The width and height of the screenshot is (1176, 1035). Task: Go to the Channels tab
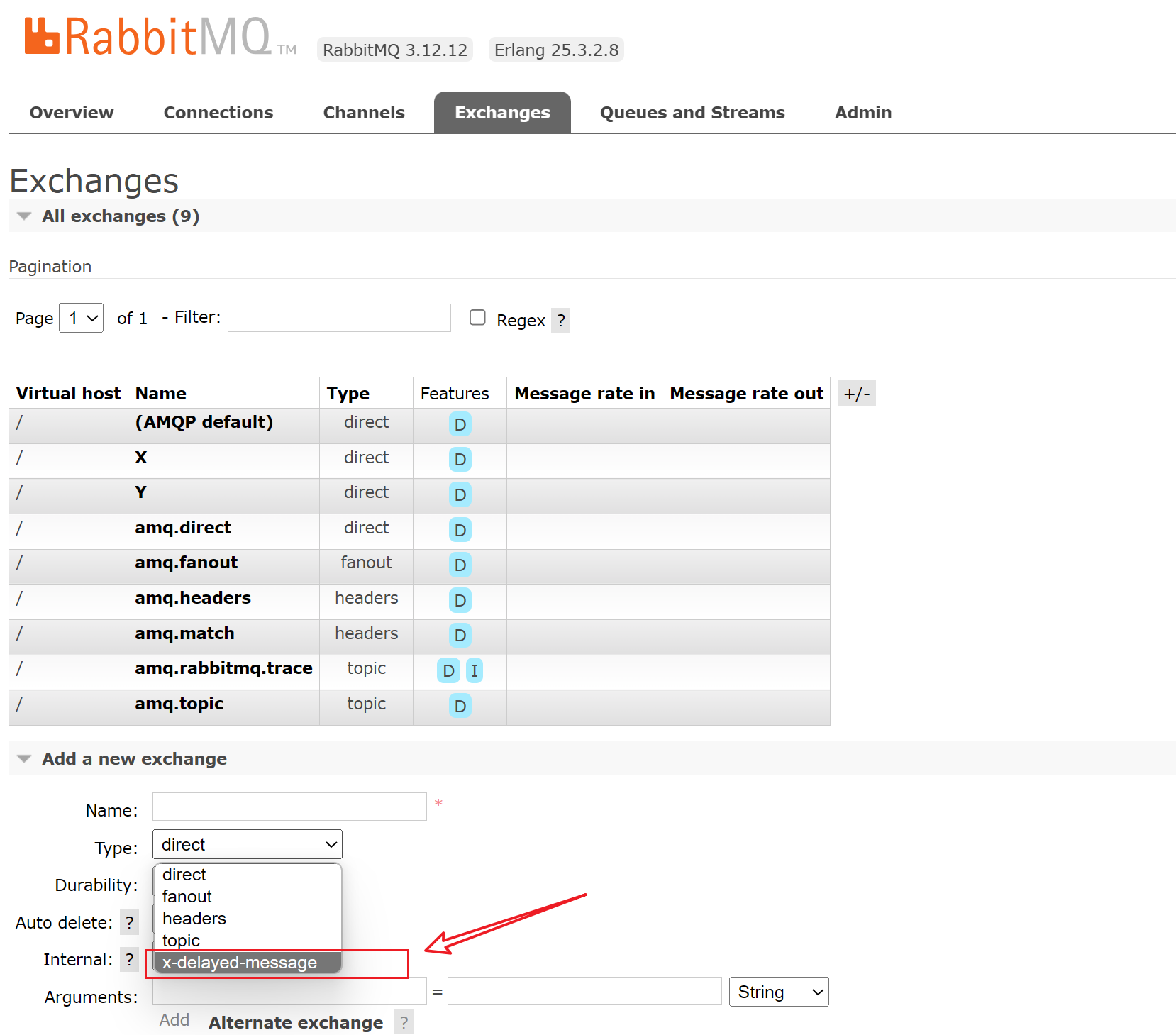point(364,113)
